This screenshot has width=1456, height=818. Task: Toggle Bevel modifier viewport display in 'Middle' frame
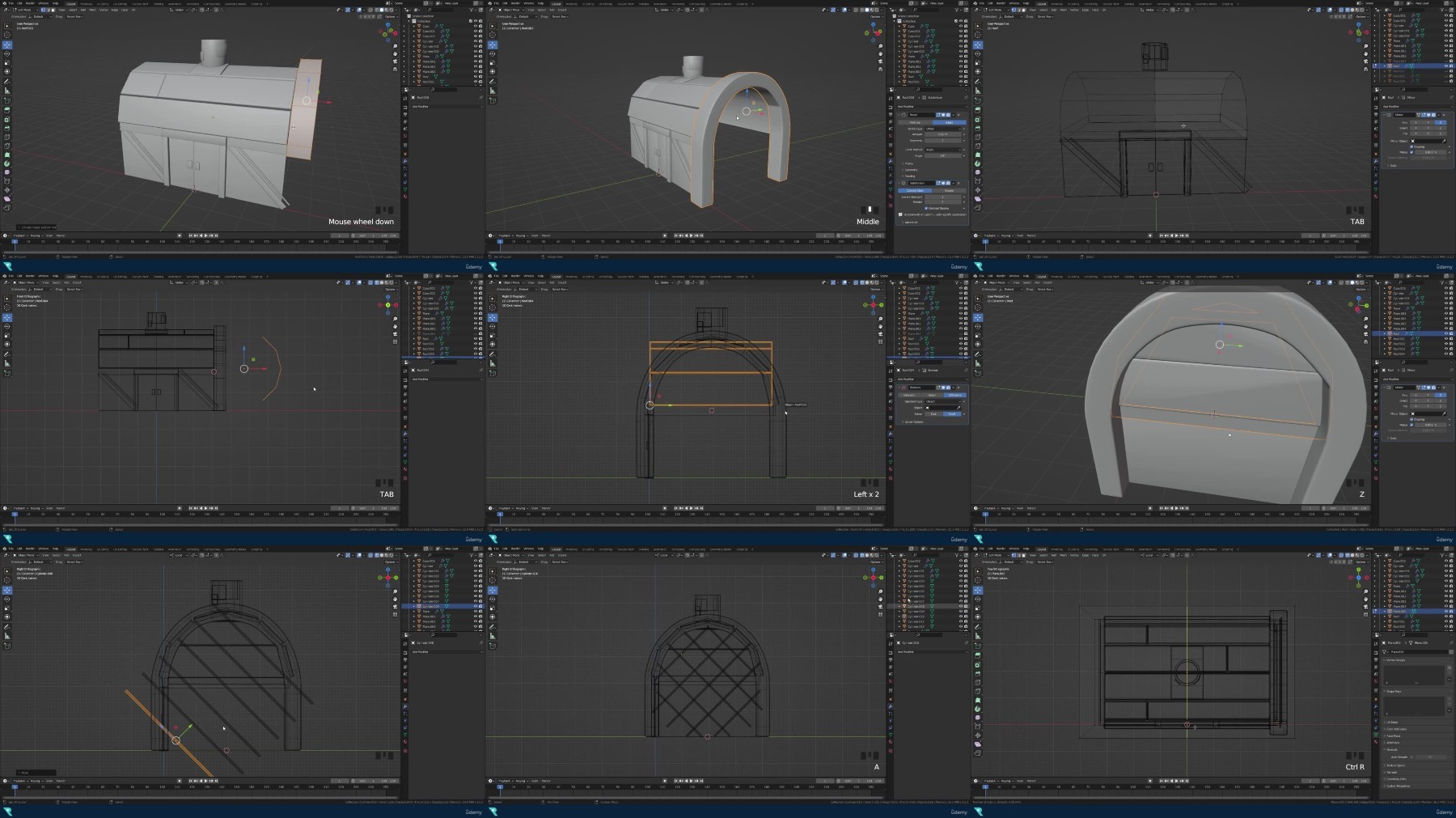(943, 115)
